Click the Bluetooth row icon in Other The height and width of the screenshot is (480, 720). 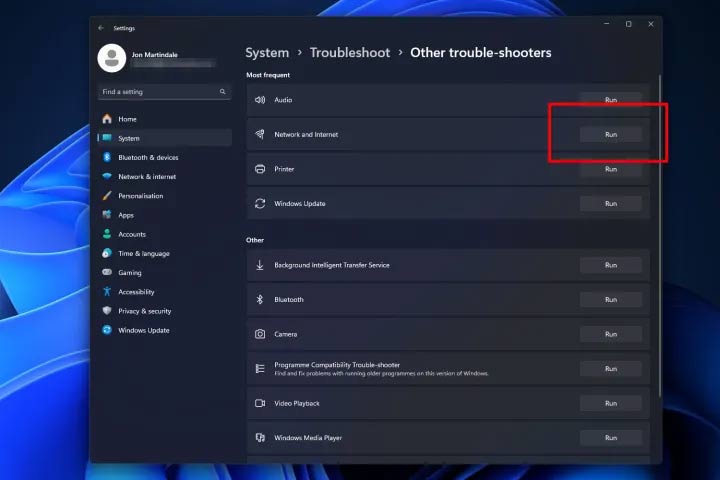pos(260,299)
